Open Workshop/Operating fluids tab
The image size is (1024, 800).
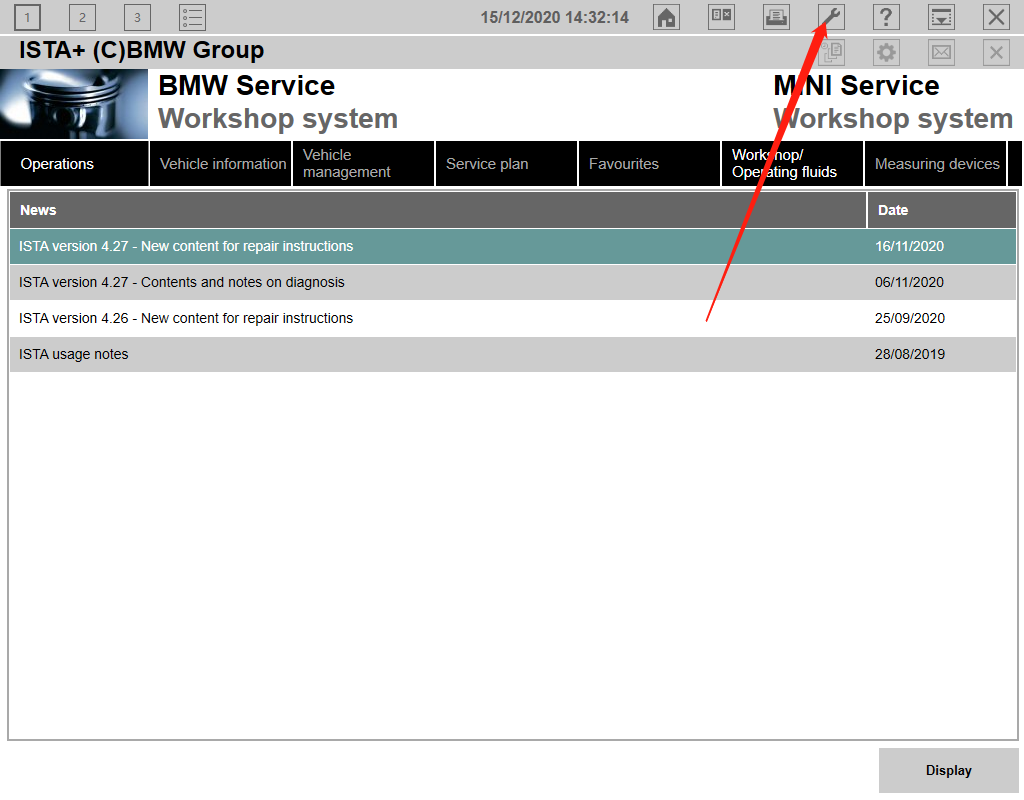[793, 164]
